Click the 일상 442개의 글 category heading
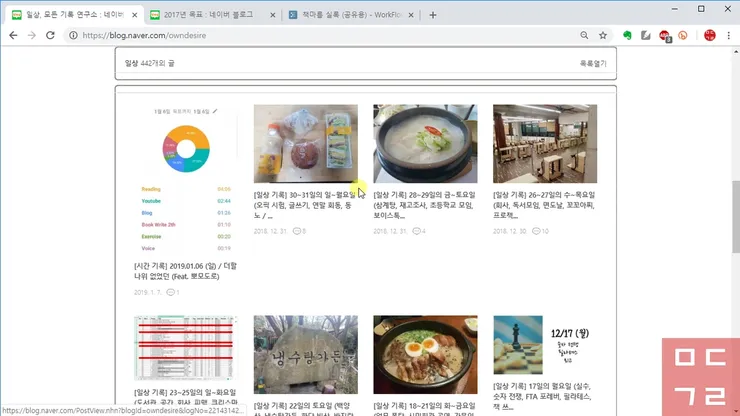 click(150, 63)
